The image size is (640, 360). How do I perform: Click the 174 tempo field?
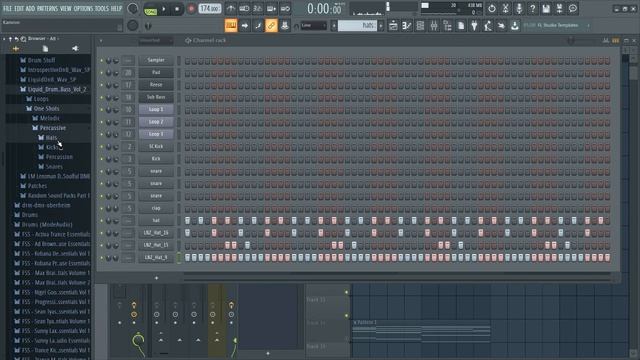coord(209,9)
